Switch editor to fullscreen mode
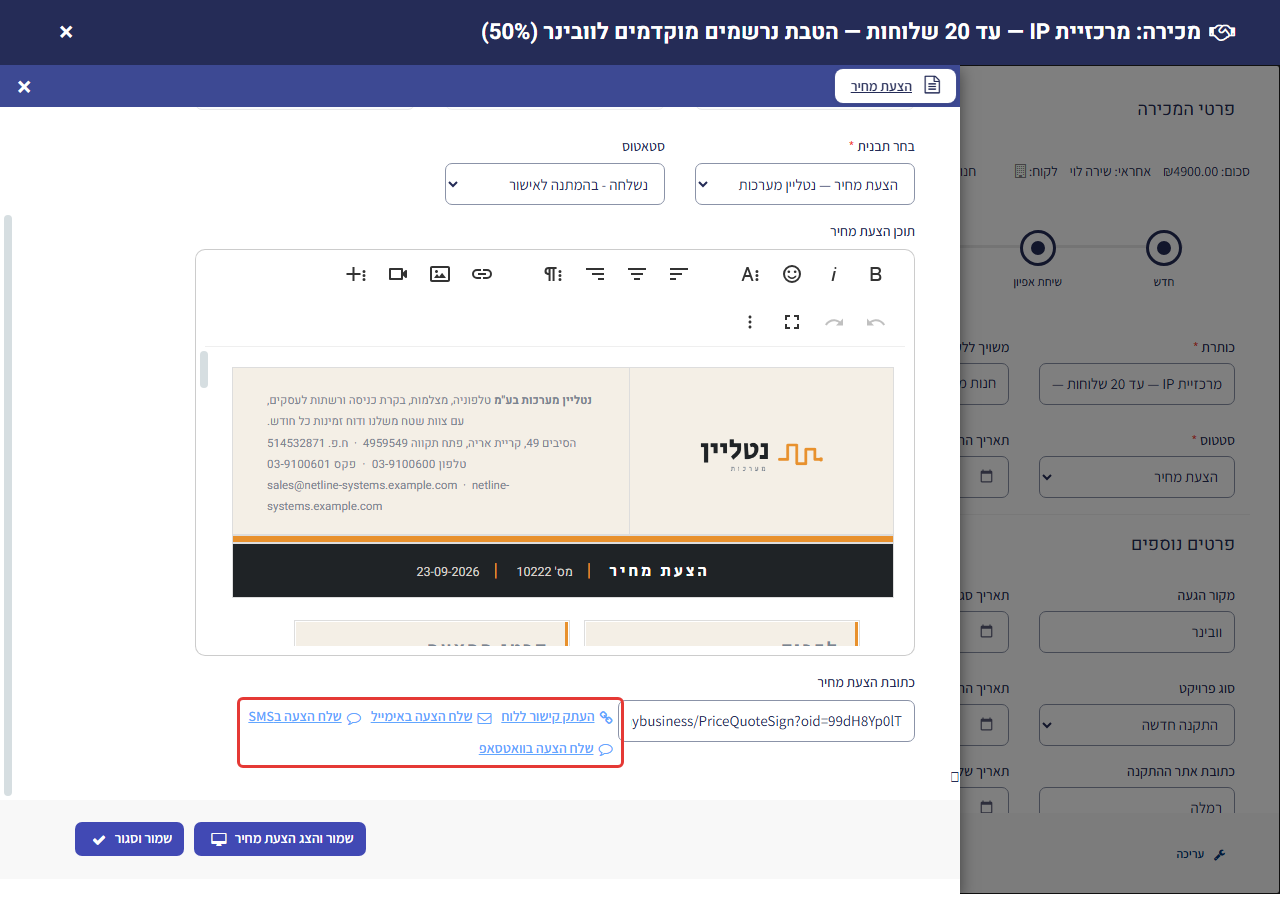Image resolution: width=1280 pixels, height=900 pixels. (792, 322)
